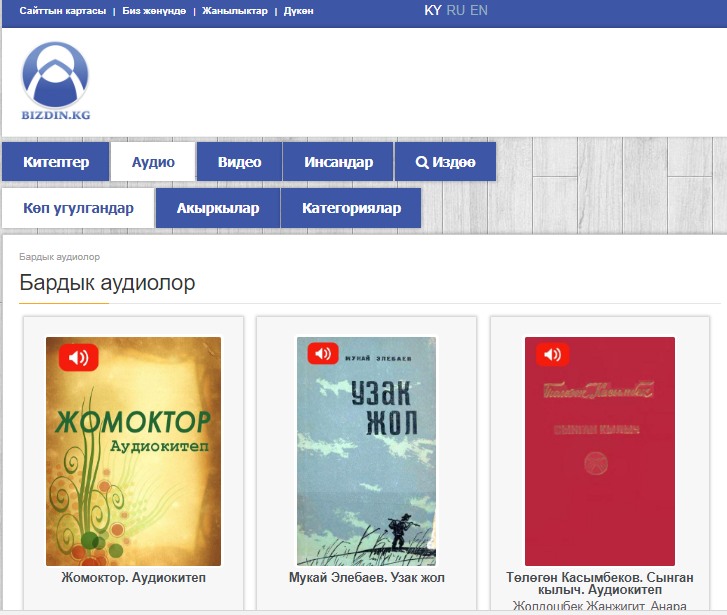The image size is (727, 615).
Task: Click the magnifier icon in Издөө button
Action: point(422,162)
